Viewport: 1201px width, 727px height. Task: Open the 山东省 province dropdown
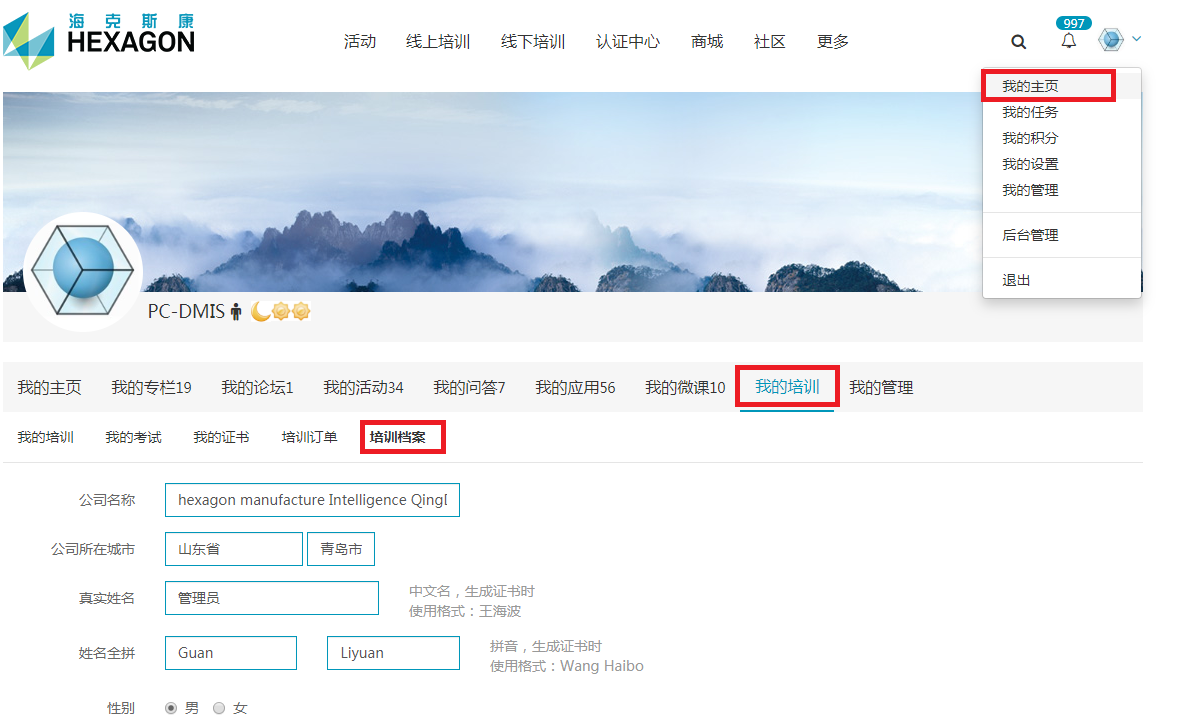coord(234,549)
